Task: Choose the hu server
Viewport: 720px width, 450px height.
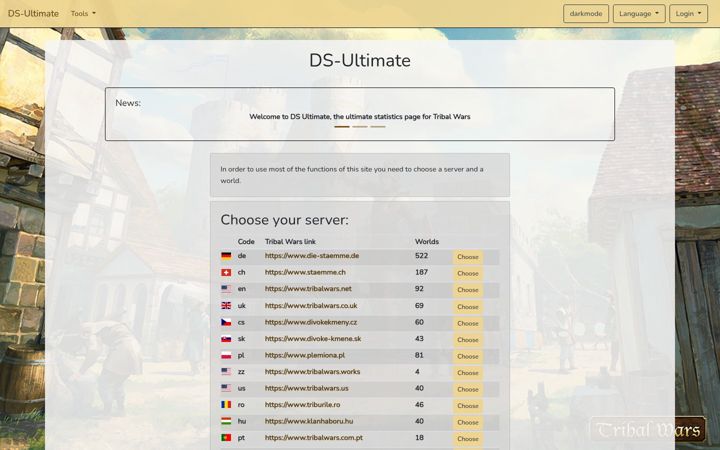Action: pyautogui.click(x=468, y=422)
